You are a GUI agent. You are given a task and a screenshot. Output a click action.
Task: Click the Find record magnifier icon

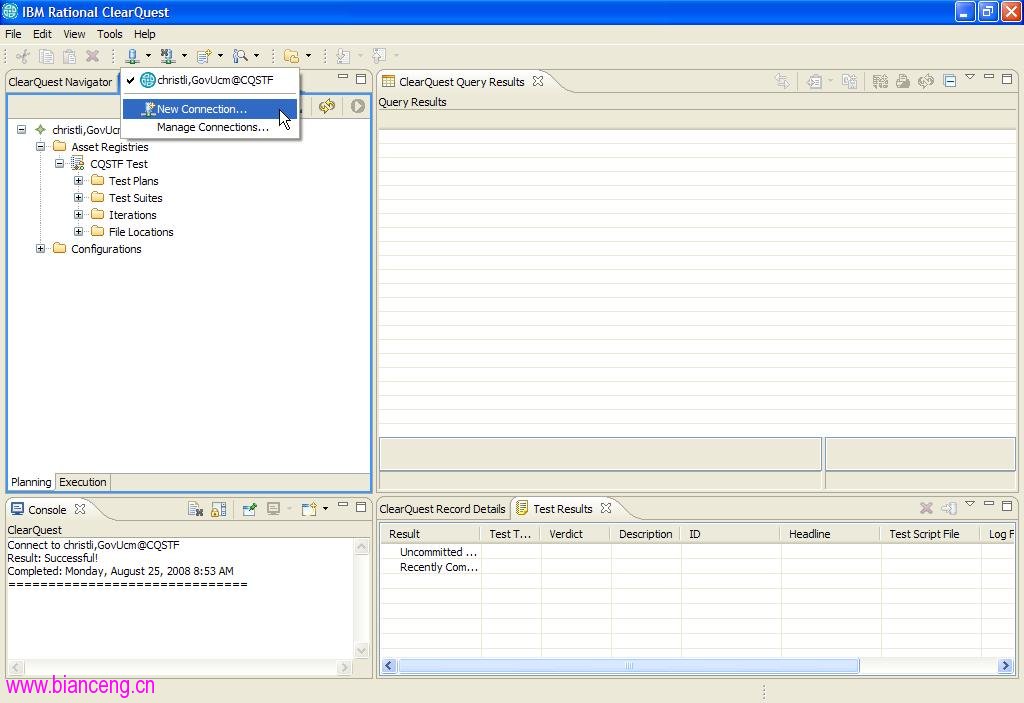(240, 56)
